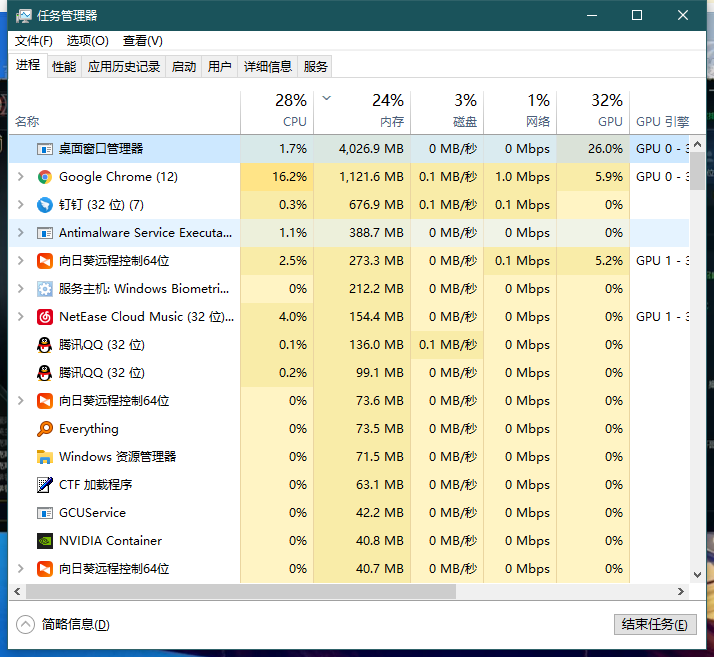
Task: Click the vertical scrollbar thumb
Action: [697, 171]
